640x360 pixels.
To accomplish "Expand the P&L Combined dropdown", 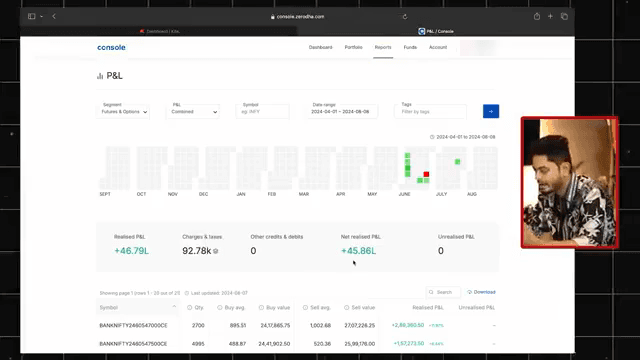I will 193,111.
